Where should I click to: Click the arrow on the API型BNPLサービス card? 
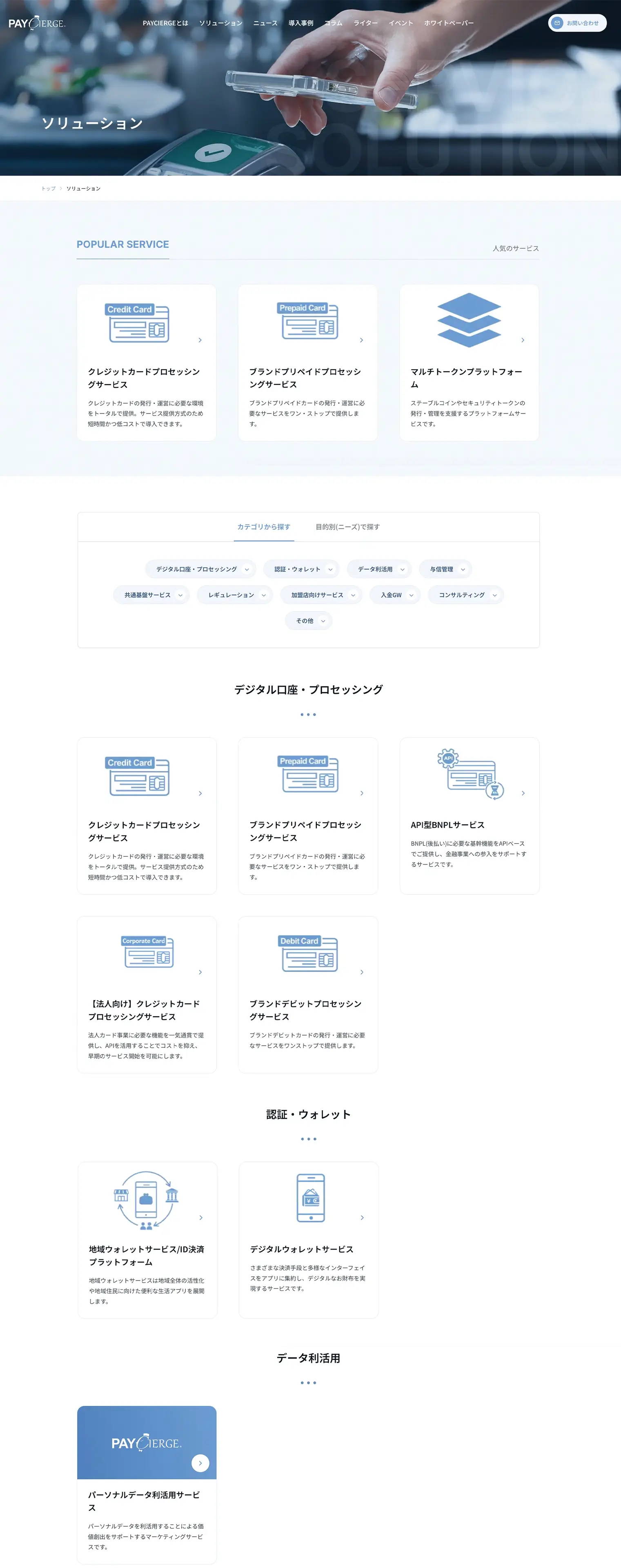tap(523, 793)
